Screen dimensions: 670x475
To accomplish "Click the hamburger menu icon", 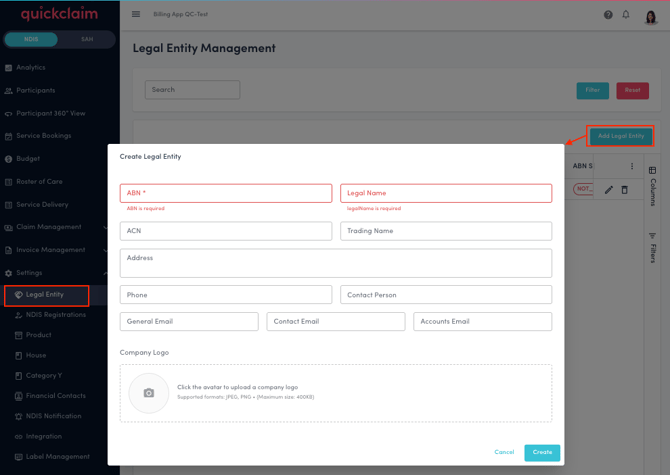I will click(x=136, y=15).
